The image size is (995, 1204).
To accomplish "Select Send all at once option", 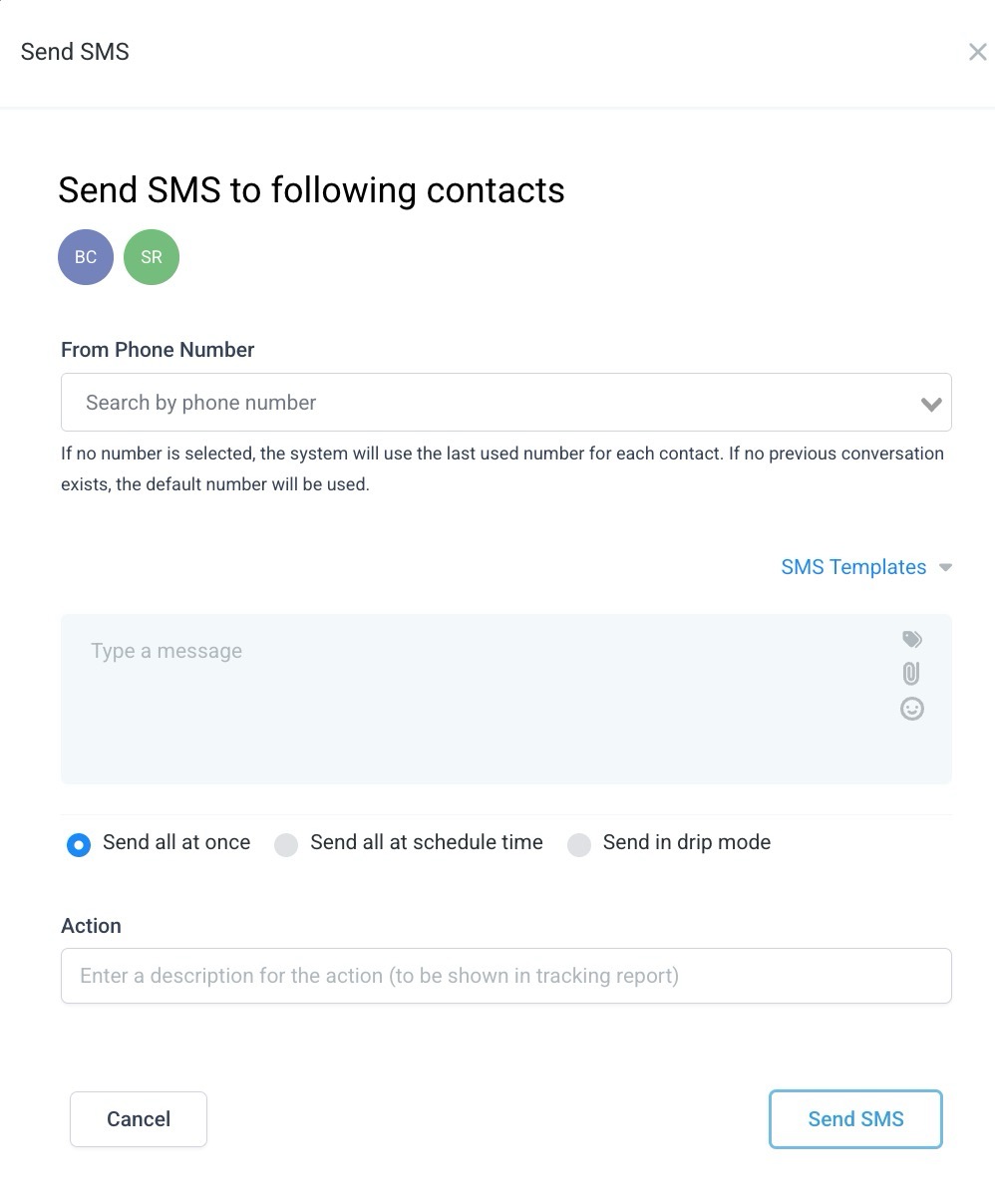I will tap(79, 845).
